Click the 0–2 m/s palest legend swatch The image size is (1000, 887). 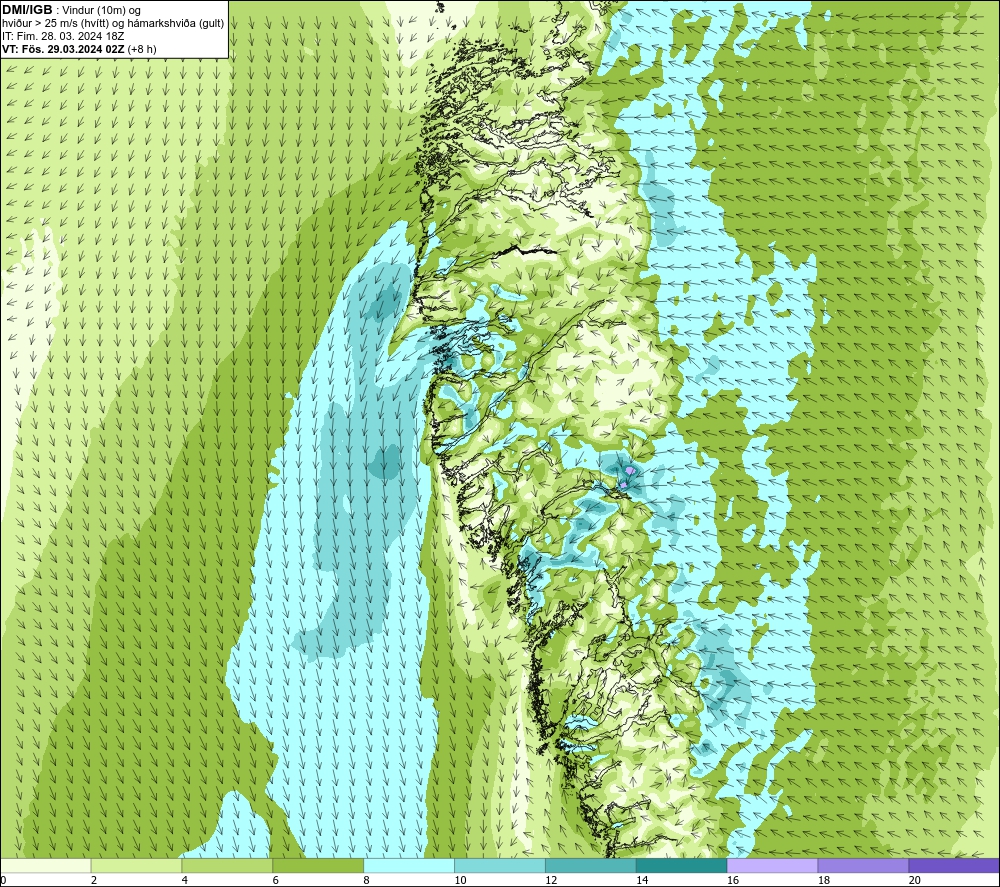[x=46, y=865]
